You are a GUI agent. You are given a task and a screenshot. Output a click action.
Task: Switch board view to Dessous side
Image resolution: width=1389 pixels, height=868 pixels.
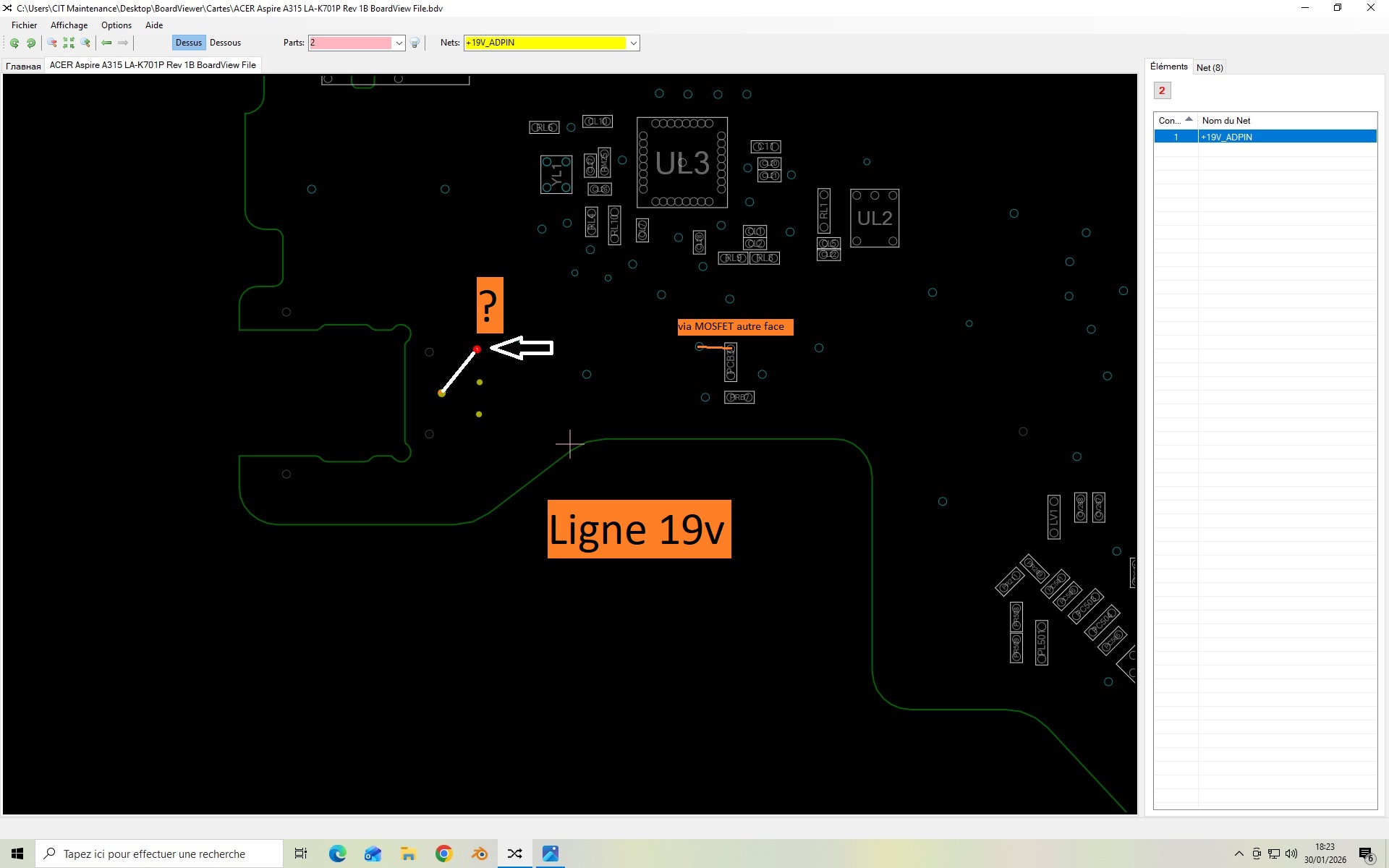point(225,43)
